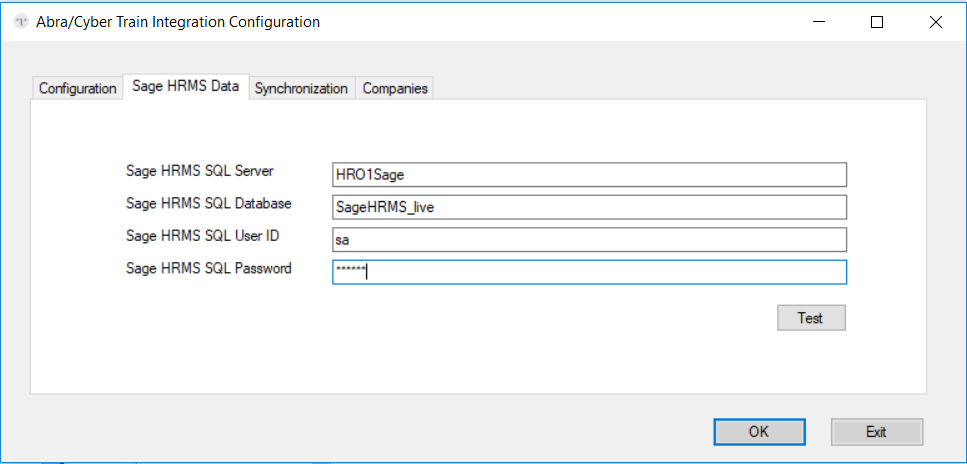Click inside the masked SQL Password field
This screenshot has height=464, width=967.
click(x=589, y=272)
